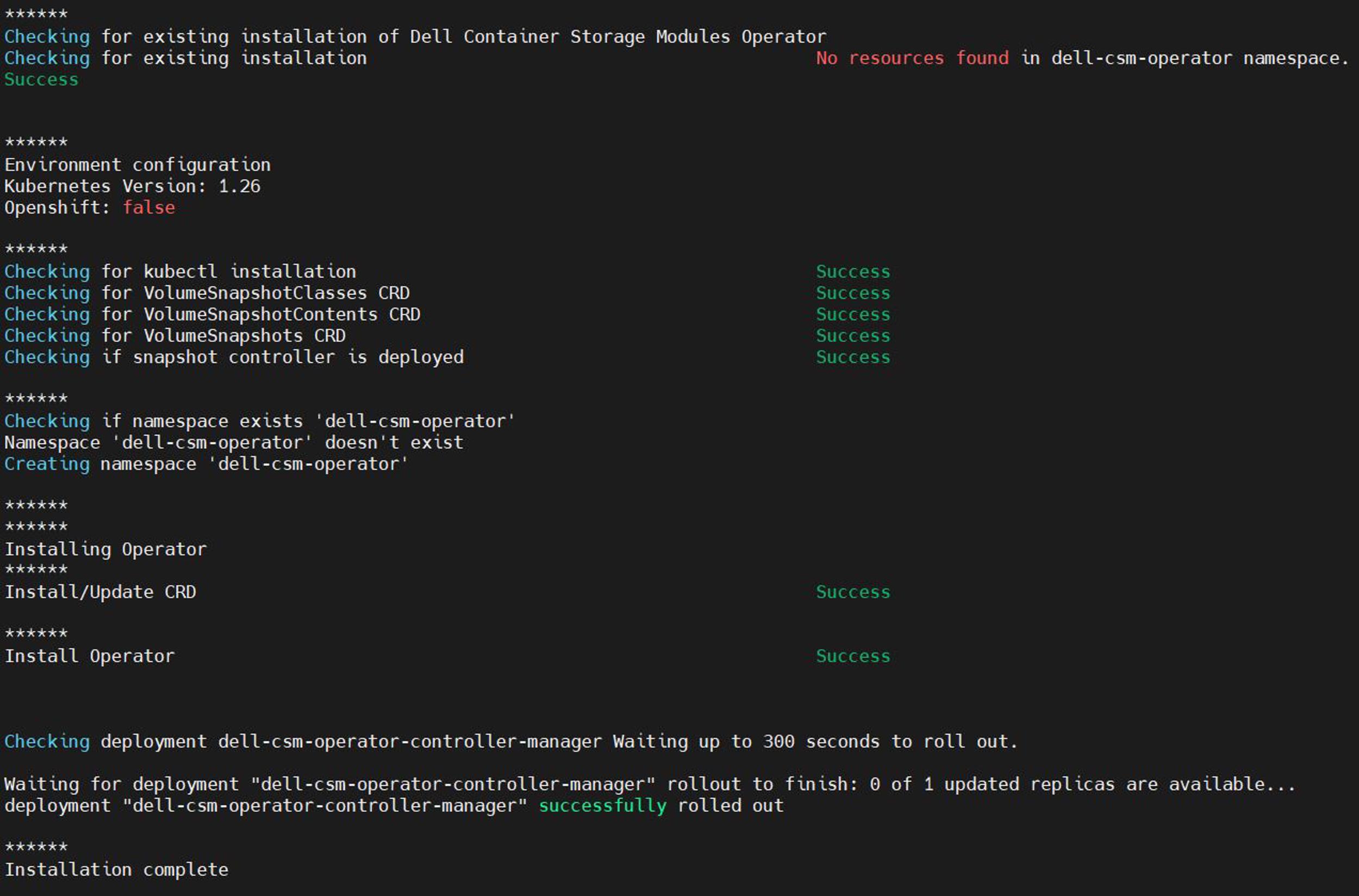Click 'Kubernetes Version: 1.26' line
This screenshot has height=896, width=1359.
point(132,186)
